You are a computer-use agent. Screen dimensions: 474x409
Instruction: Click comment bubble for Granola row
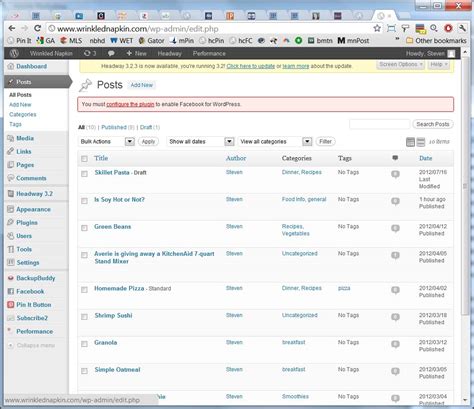click(x=395, y=344)
